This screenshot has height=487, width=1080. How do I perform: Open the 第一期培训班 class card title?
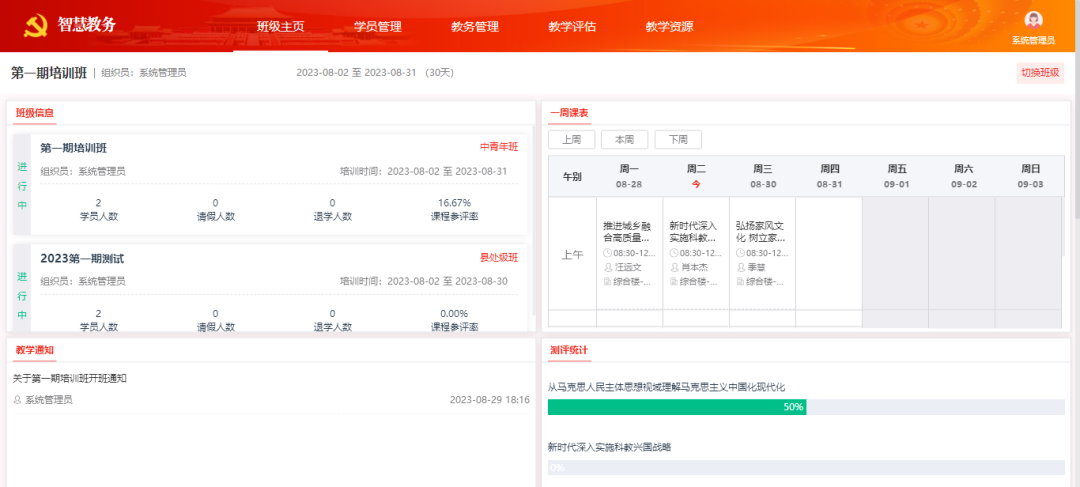(x=74, y=148)
